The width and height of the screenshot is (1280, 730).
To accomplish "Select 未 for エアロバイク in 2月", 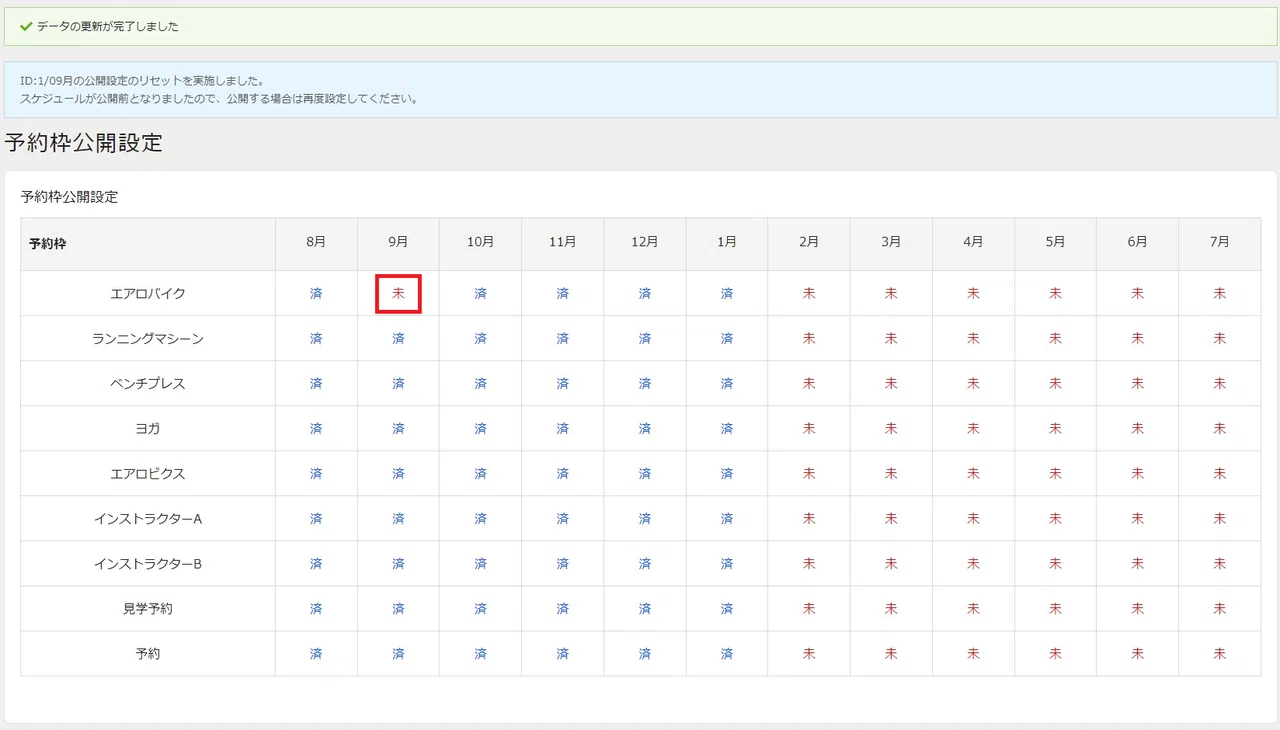I will (809, 294).
